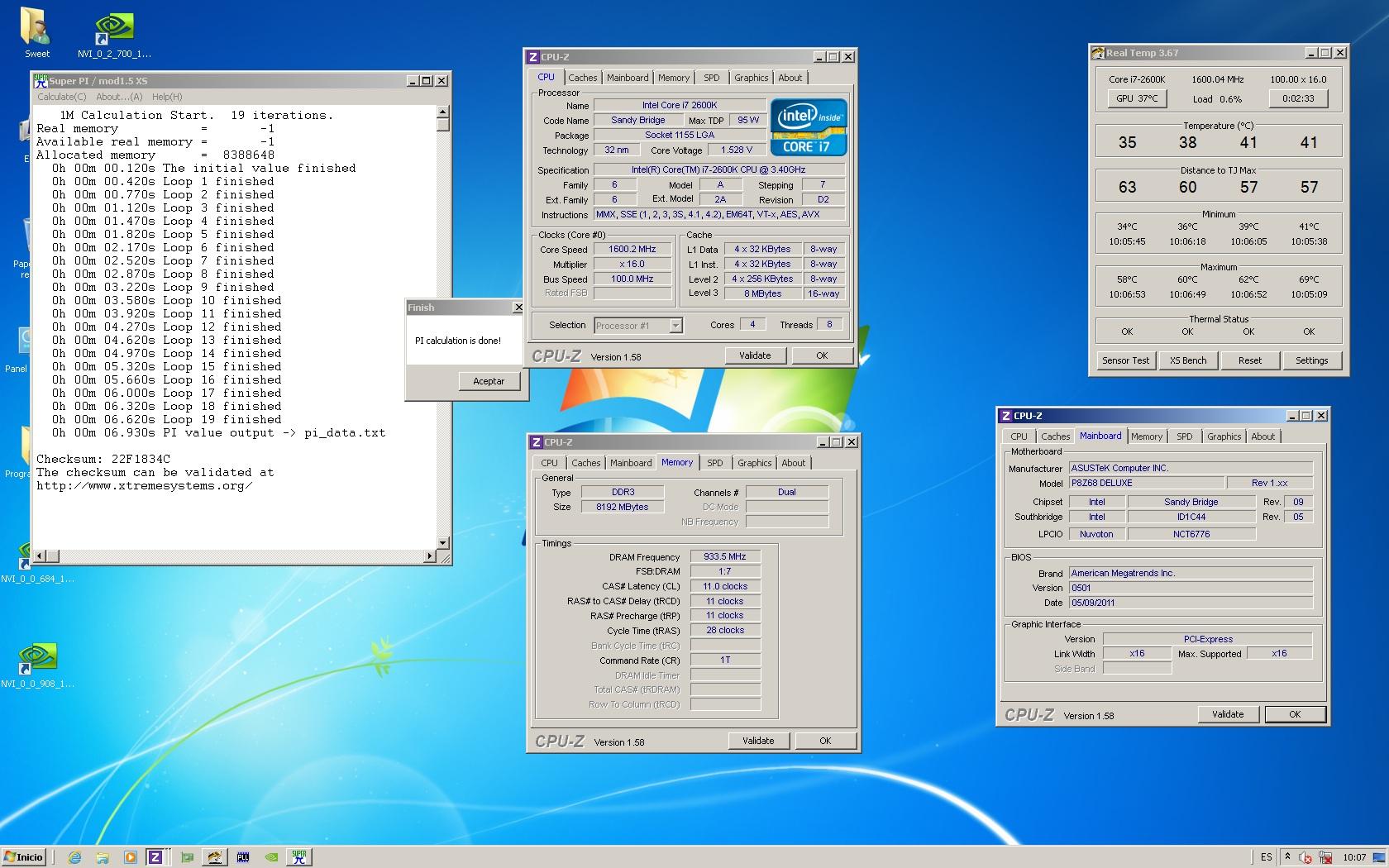This screenshot has height=868, width=1389.
Task: Click the network disconnected tray icon
Action: (1325, 858)
